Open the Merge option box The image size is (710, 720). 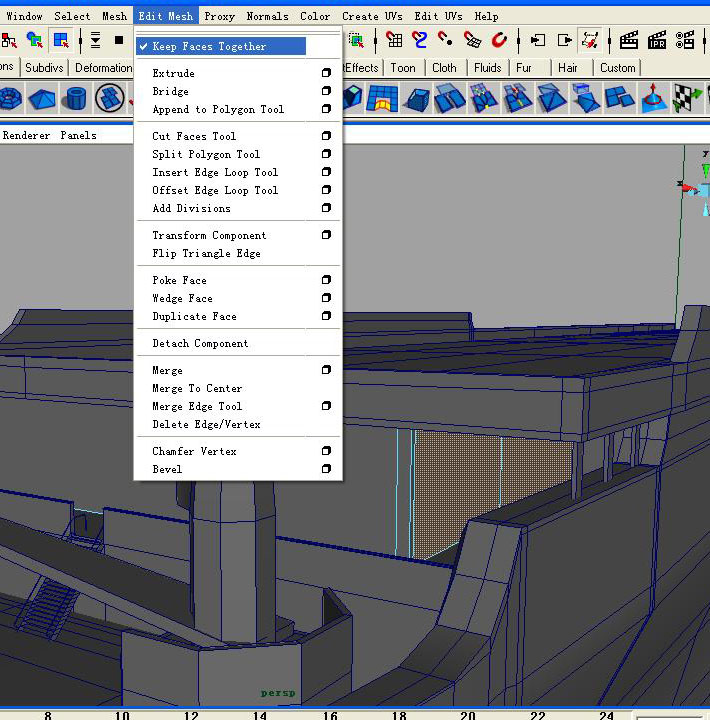click(326, 370)
